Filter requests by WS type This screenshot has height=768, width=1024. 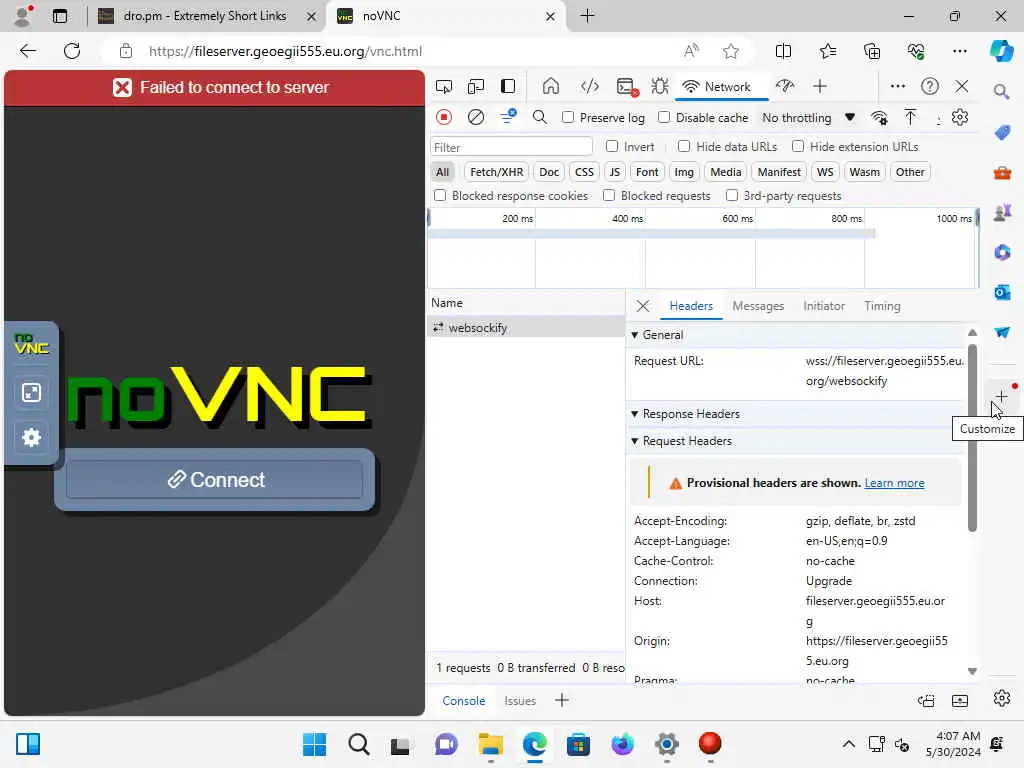coord(825,172)
